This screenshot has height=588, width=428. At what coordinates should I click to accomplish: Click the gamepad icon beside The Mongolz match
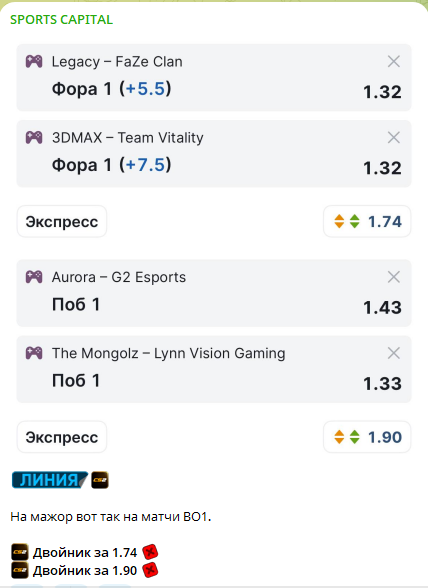click(x=34, y=353)
